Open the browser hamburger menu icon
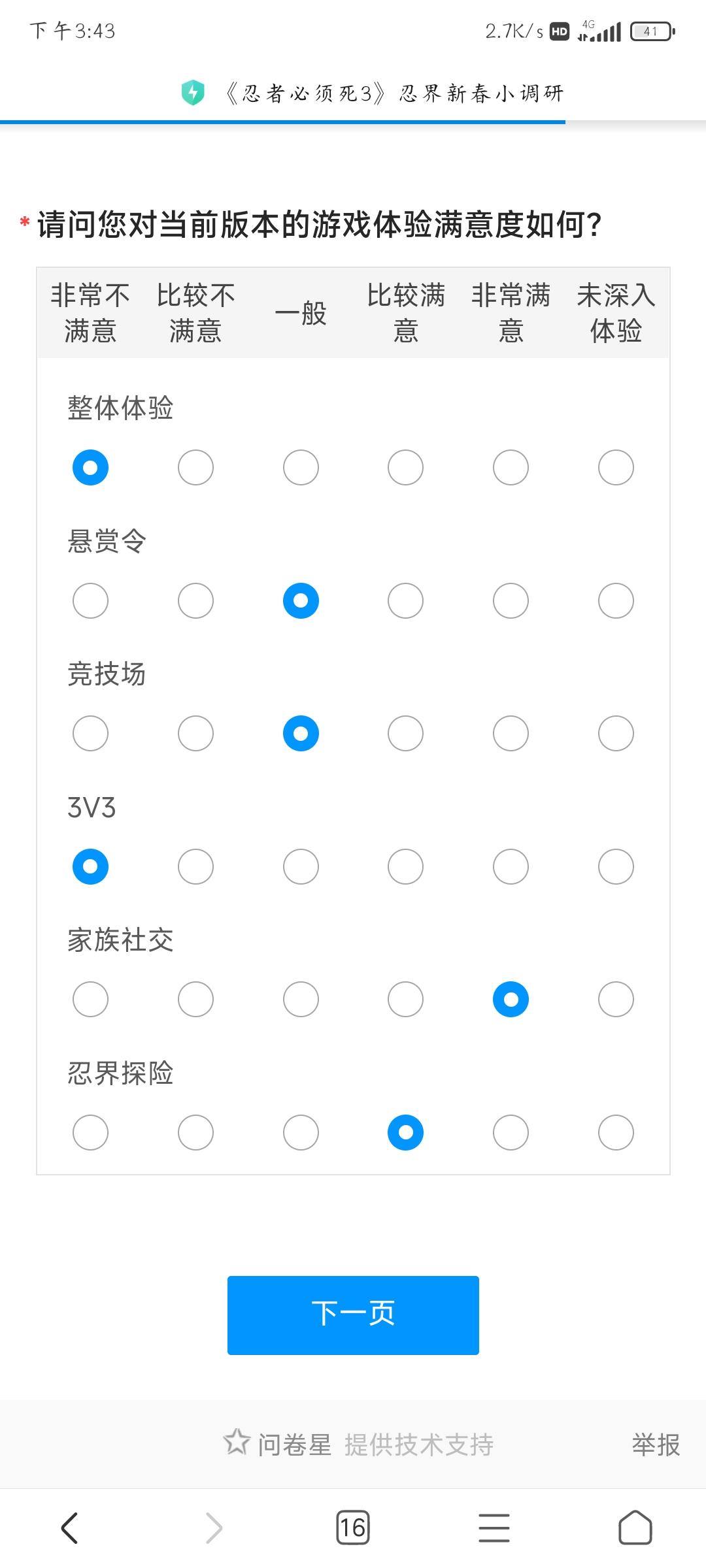This screenshot has height=1568, width=706. click(494, 1528)
